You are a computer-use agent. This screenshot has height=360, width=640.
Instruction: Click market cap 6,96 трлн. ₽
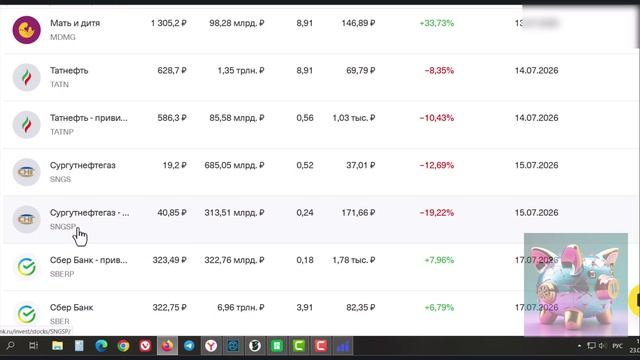tap(241, 307)
